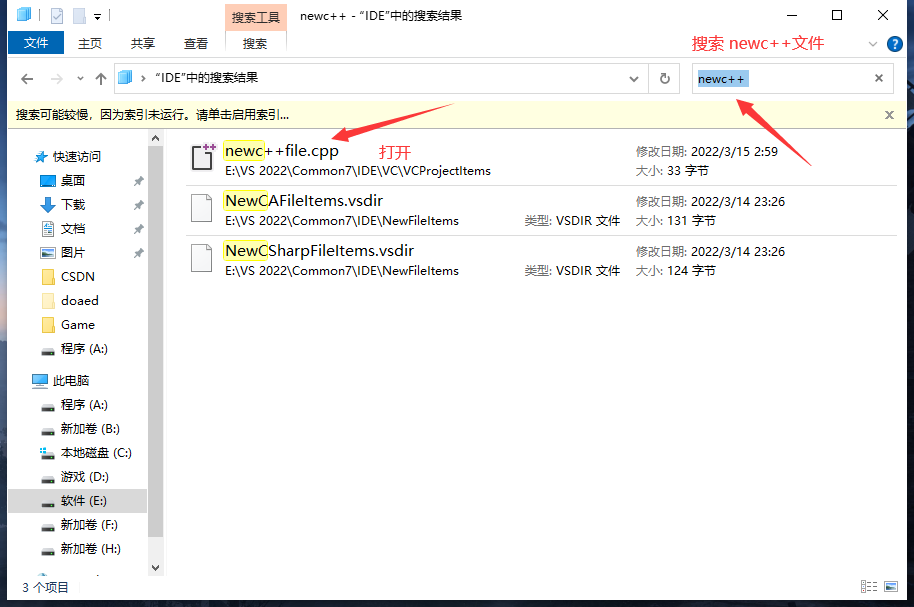Select the NewCAFileItems.vsdir file name

(x=304, y=201)
